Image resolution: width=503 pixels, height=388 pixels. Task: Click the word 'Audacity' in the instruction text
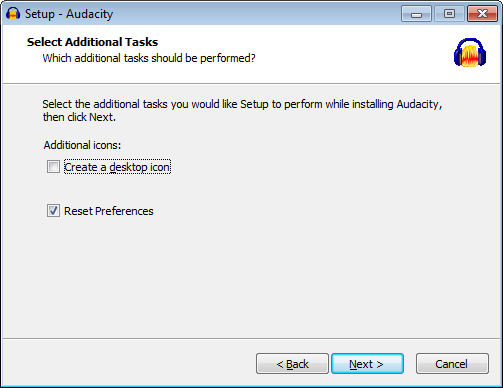click(418, 104)
